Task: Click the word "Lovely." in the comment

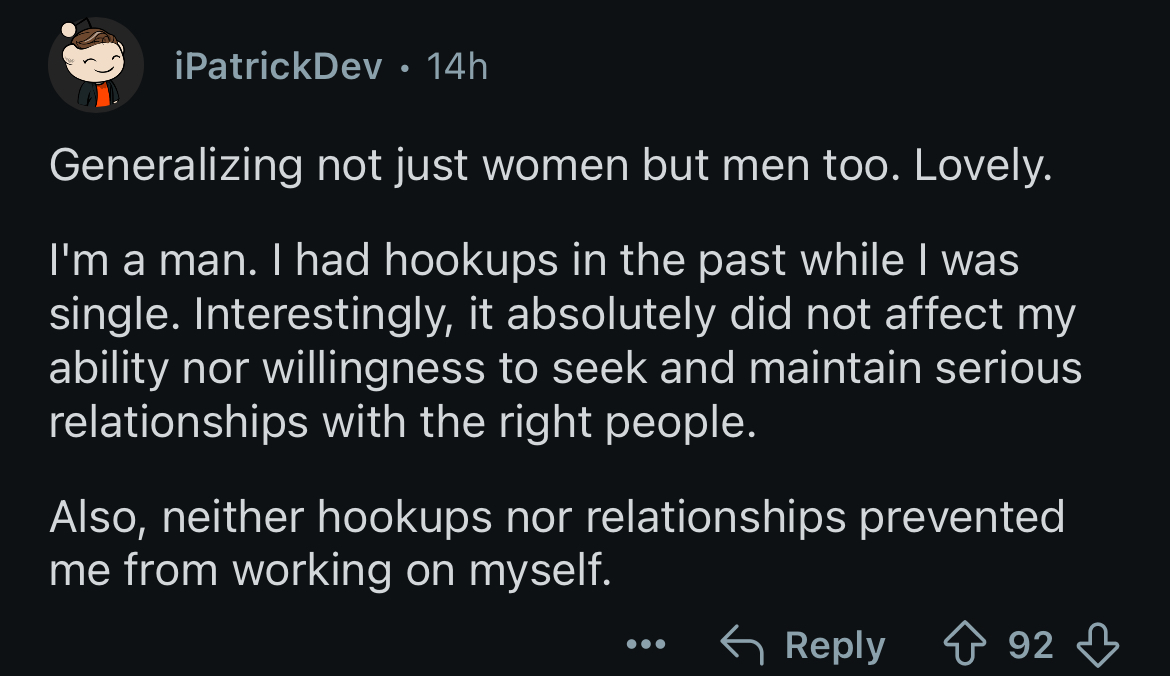Action: pyautogui.click(x=983, y=165)
